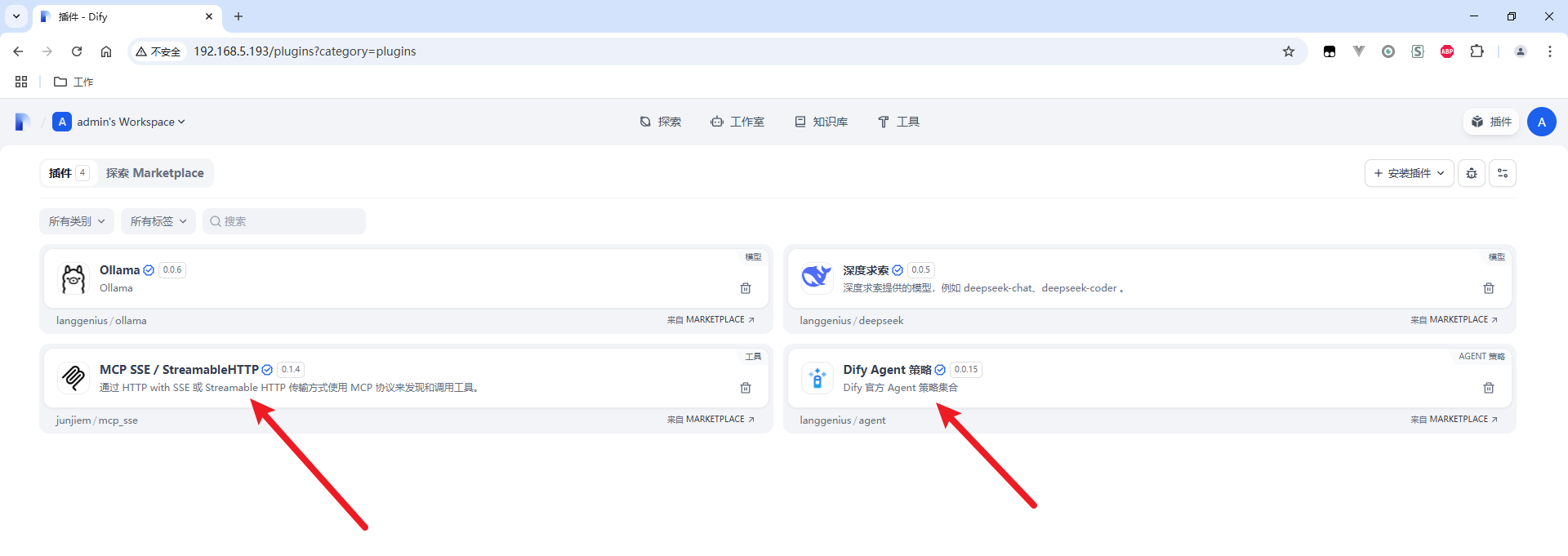Open plugin preferences settings icon button

(1503, 173)
